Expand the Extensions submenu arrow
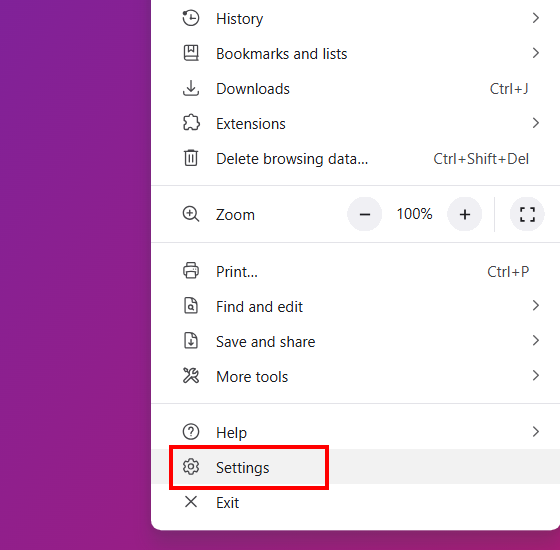 535,123
